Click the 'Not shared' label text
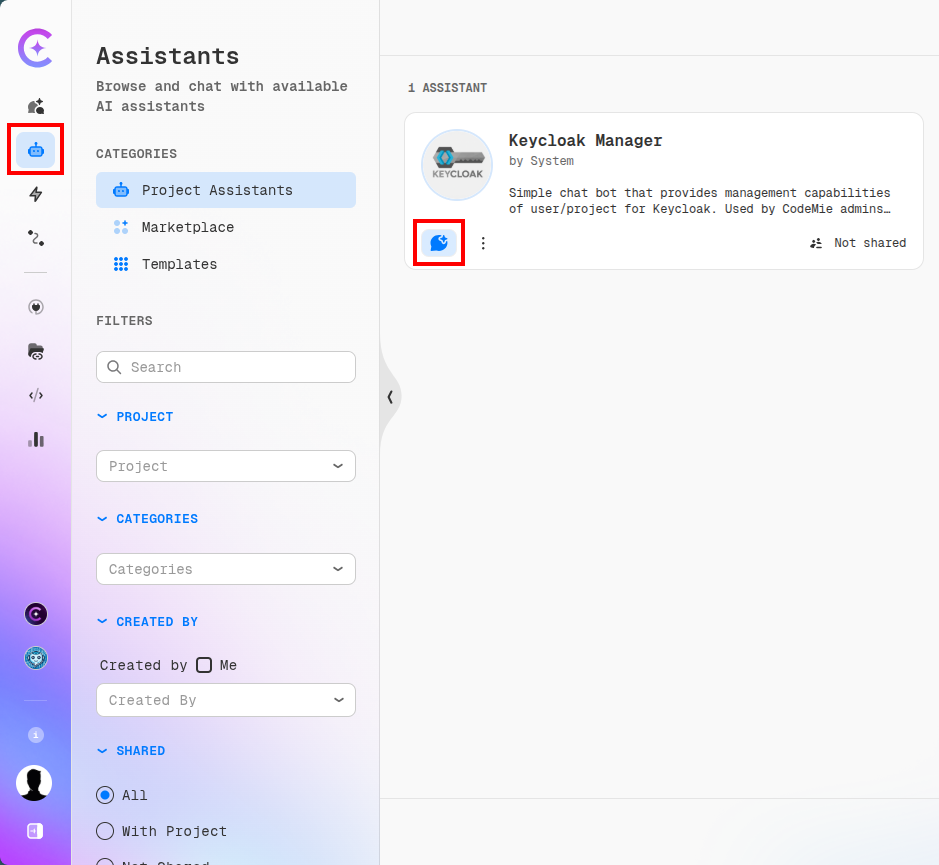This screenshot has width=939, height=865. [870, 243]
